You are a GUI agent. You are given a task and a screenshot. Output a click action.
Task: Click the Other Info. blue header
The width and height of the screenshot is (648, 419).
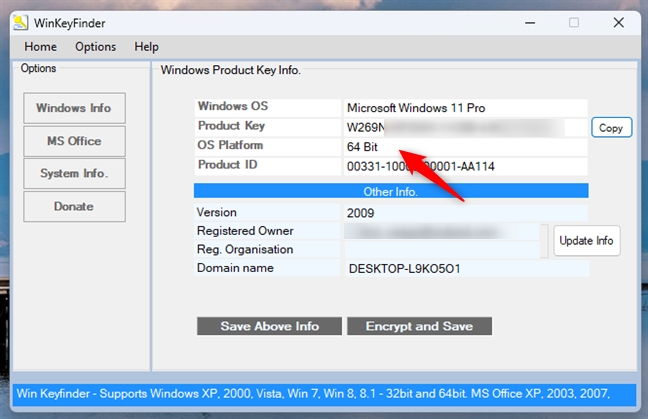[391, 191]
